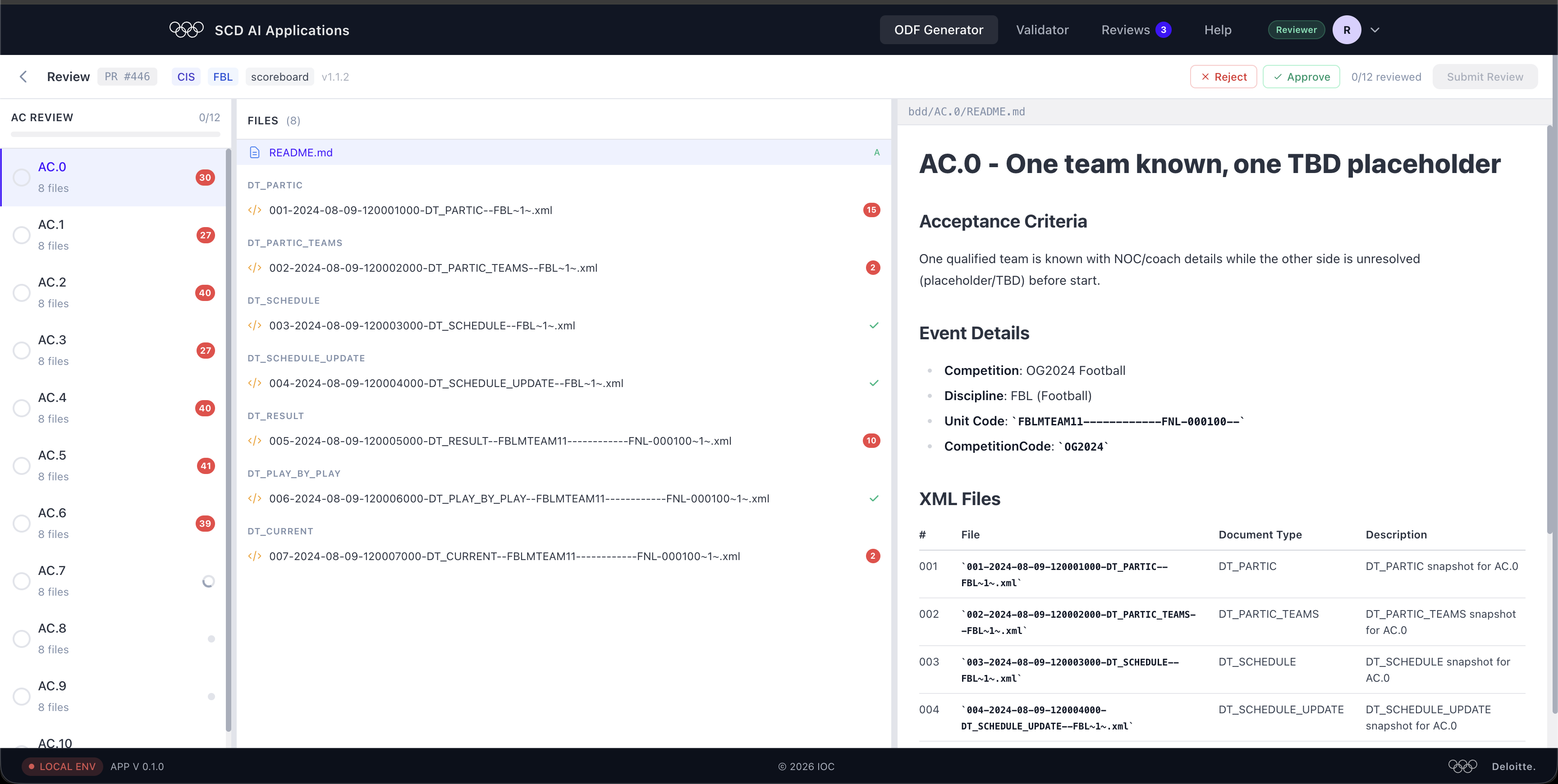This screenshot has height=784, width=1558.
Task: Select AC.3 in the AC review list
Action: point(113,351)
